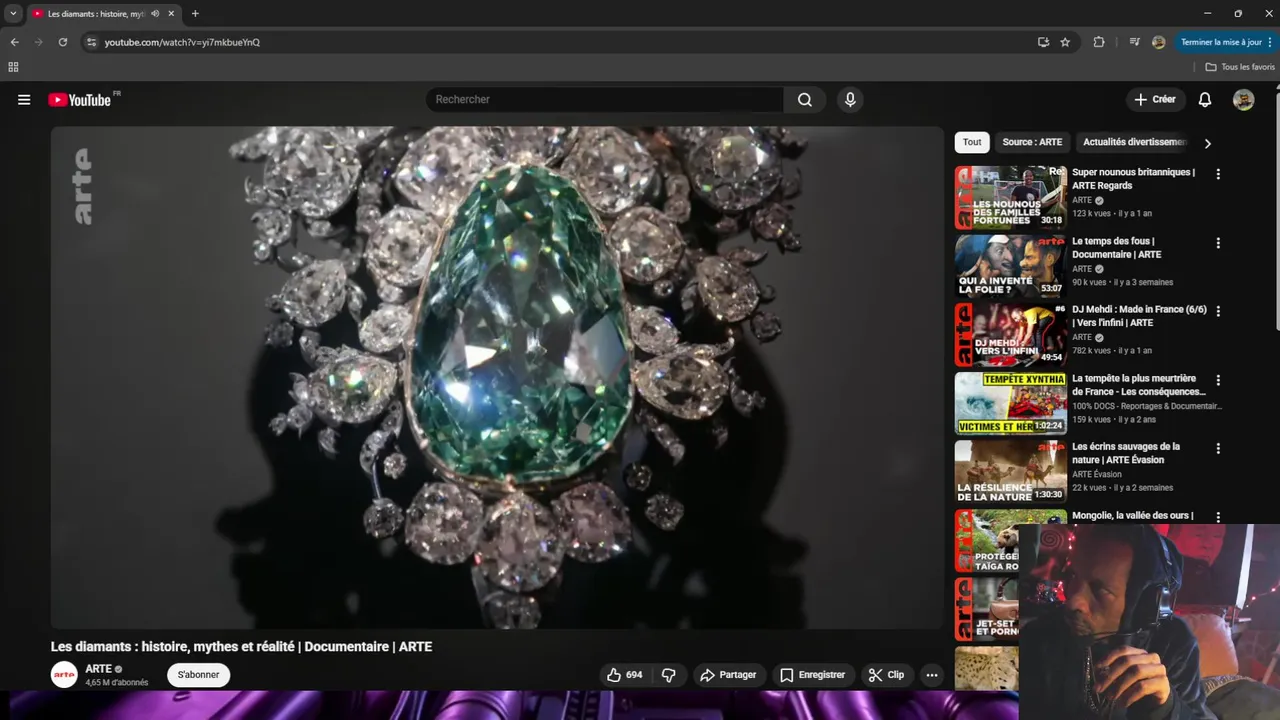Open the browser extensions puzzle icon
This screenshot has height=720, width=1280.
click(x=1099, y=42)
